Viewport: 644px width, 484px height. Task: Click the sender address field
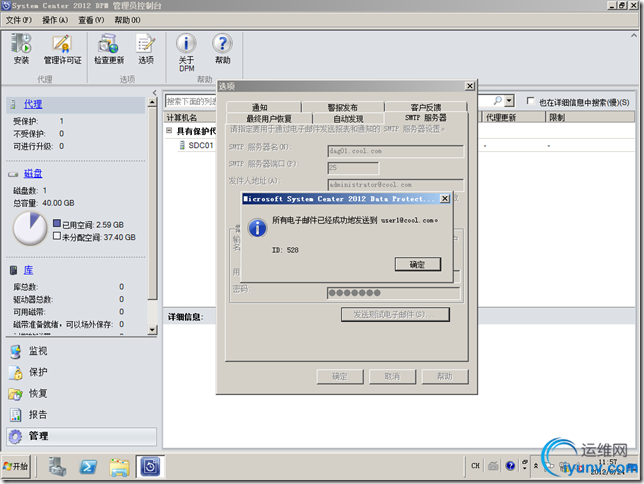click(396, 185)
